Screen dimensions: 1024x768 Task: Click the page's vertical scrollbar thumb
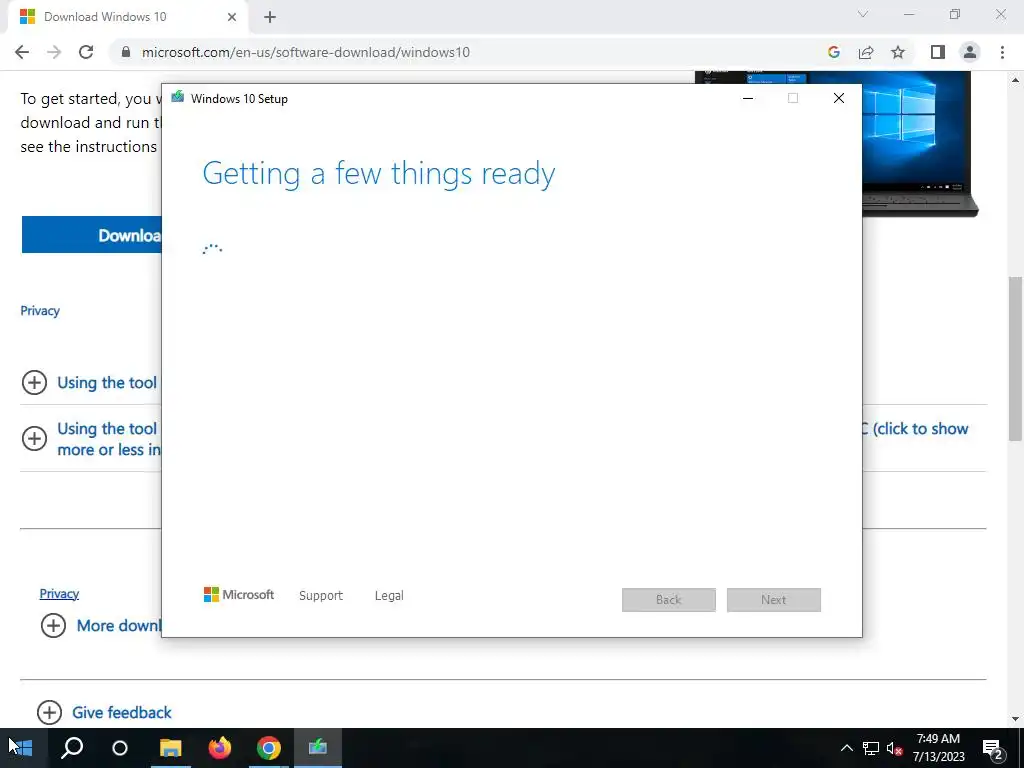click(1015, 359)
